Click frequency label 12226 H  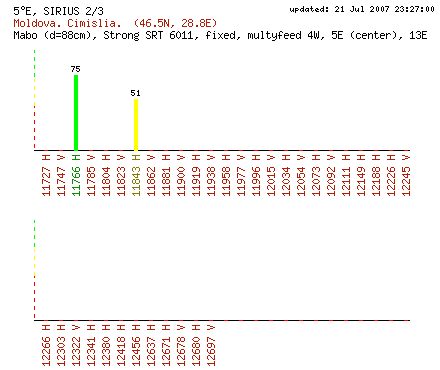click(x=391, y=175)
